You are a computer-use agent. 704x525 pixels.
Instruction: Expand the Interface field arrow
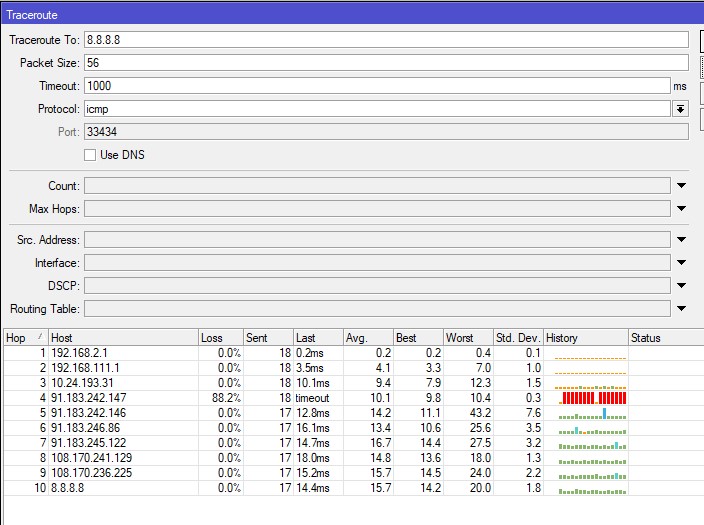tap(681, 262)
